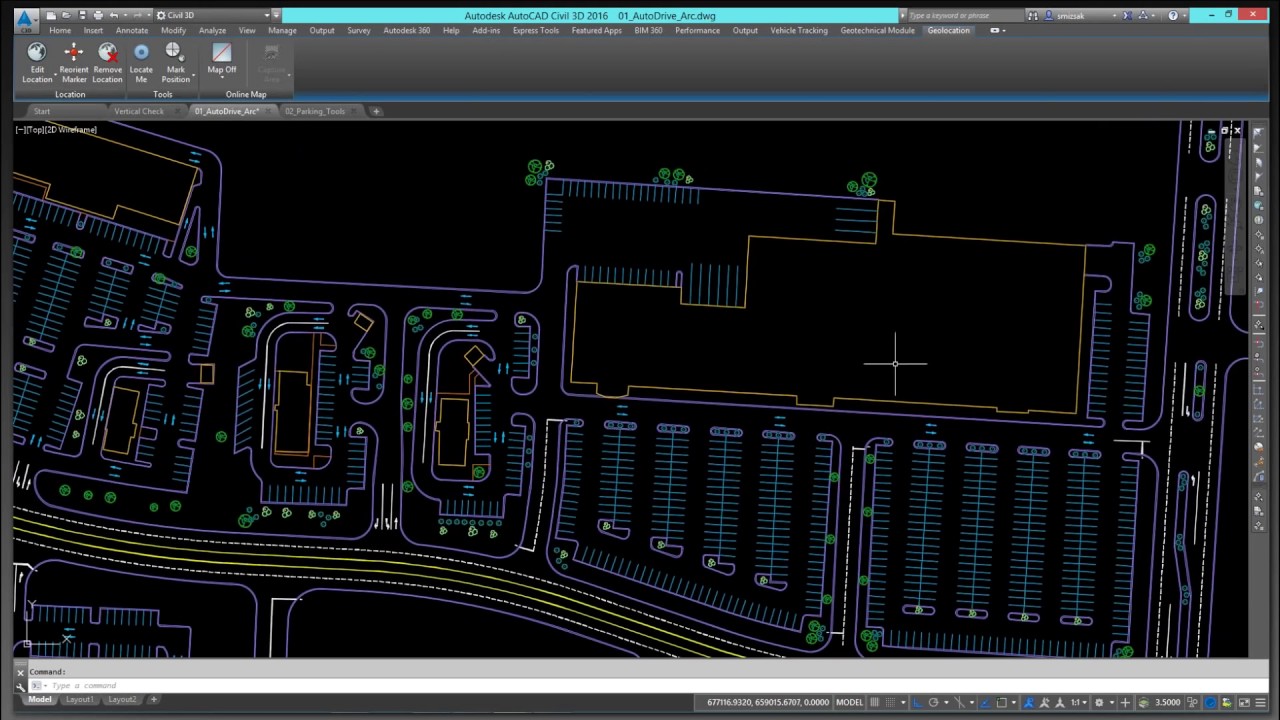Toggle Snap Mode in the status bar
The height and width of the screenshot is (720, 1280).
coord(891,702)
